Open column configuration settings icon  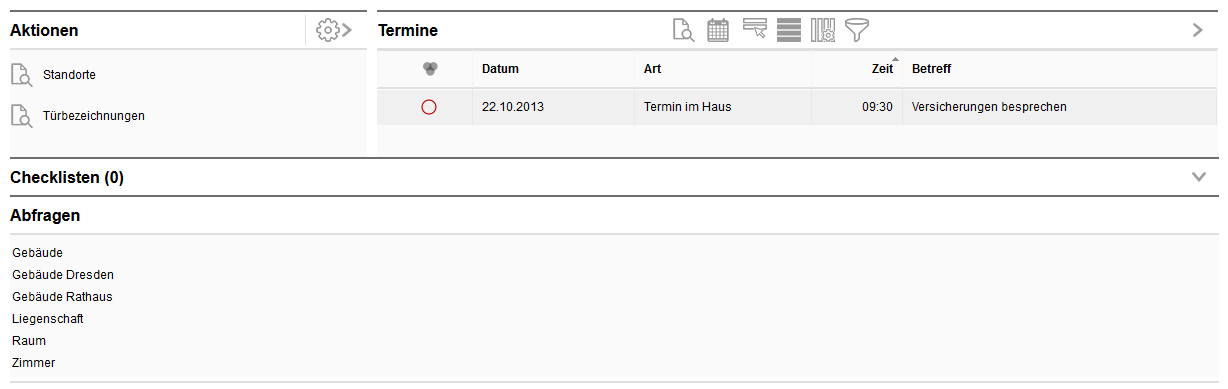[823, 30]
